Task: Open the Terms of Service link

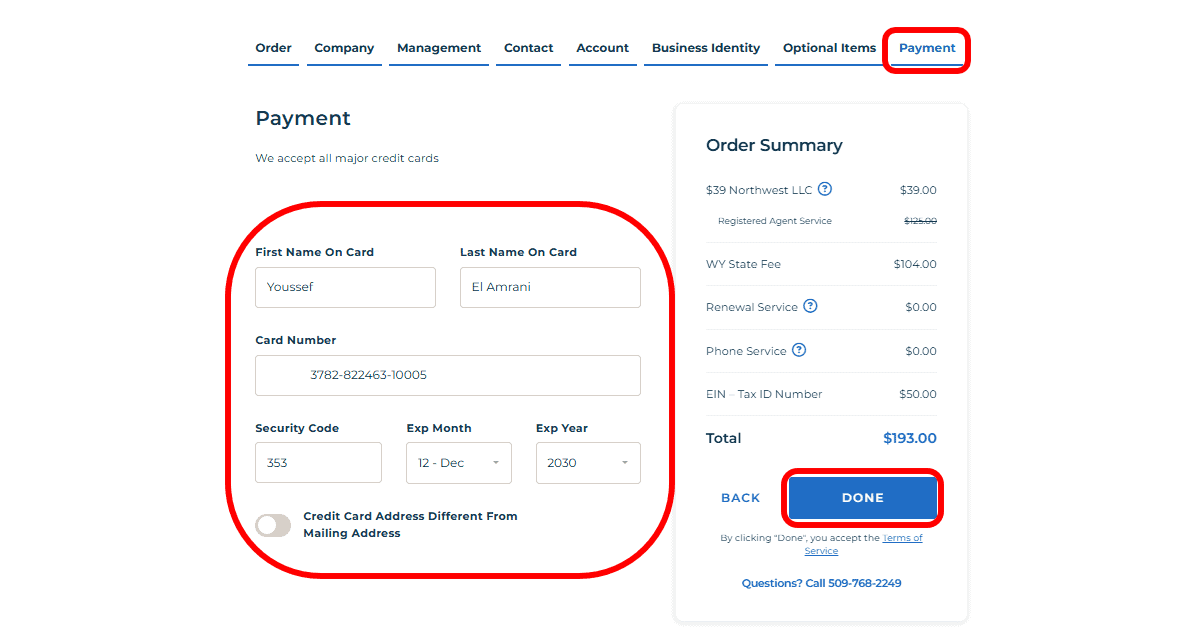Action: (x=900, y=538)
